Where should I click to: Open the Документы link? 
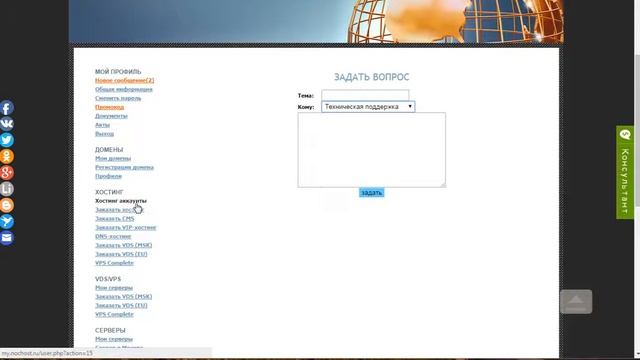tap(111, 116)
